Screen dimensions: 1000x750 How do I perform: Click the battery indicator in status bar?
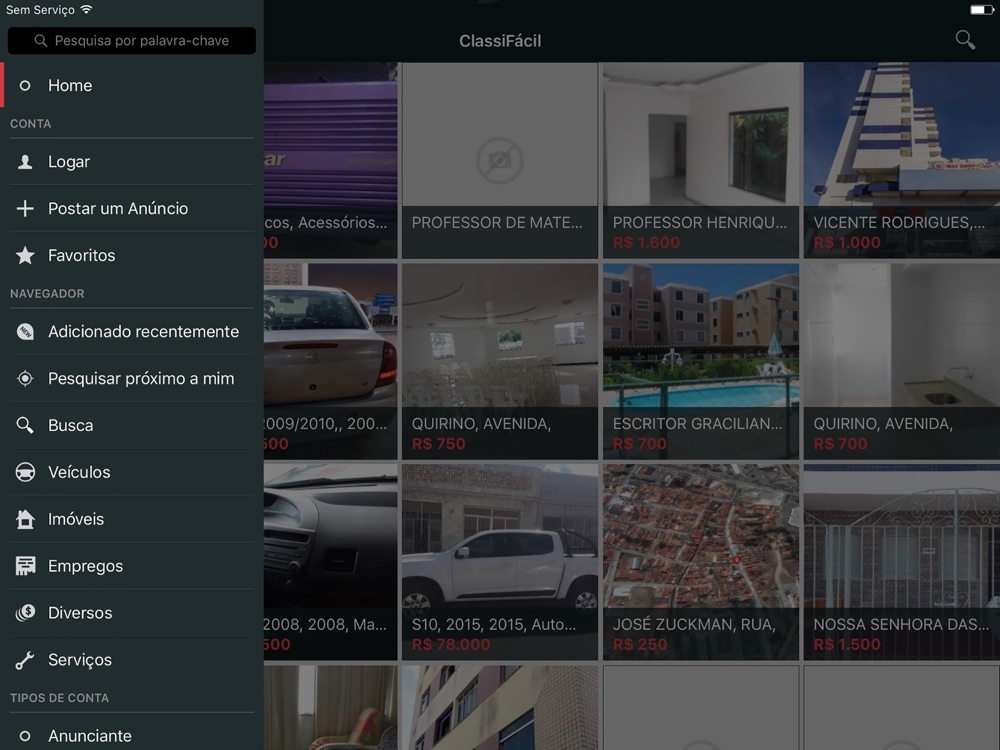(x=982, y=10)
